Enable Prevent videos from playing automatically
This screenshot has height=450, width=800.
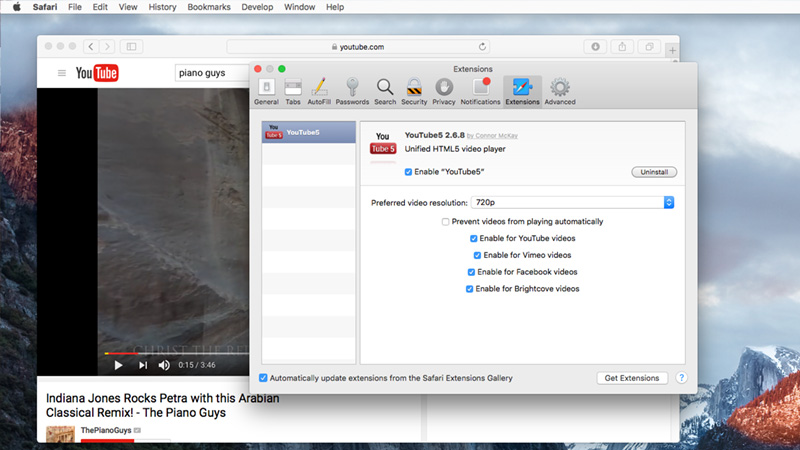pyautogui.click(x=446, y=222)
